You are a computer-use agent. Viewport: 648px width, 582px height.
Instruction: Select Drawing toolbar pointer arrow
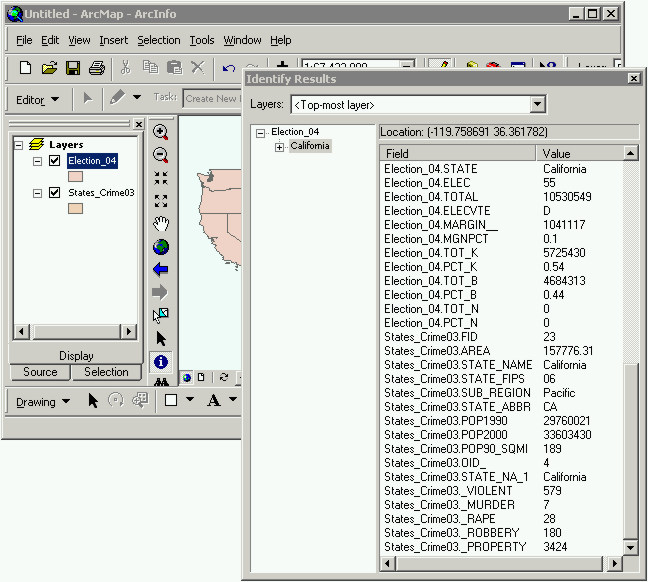93,401
